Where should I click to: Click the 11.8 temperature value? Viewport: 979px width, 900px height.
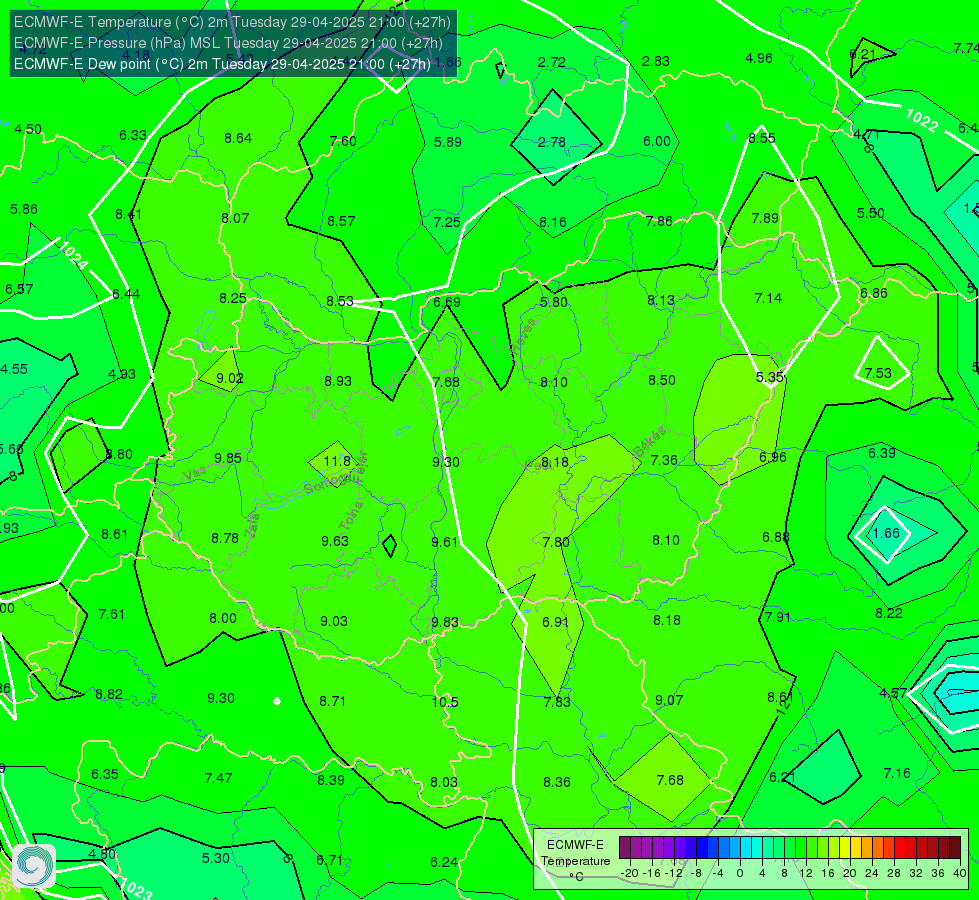337,461
